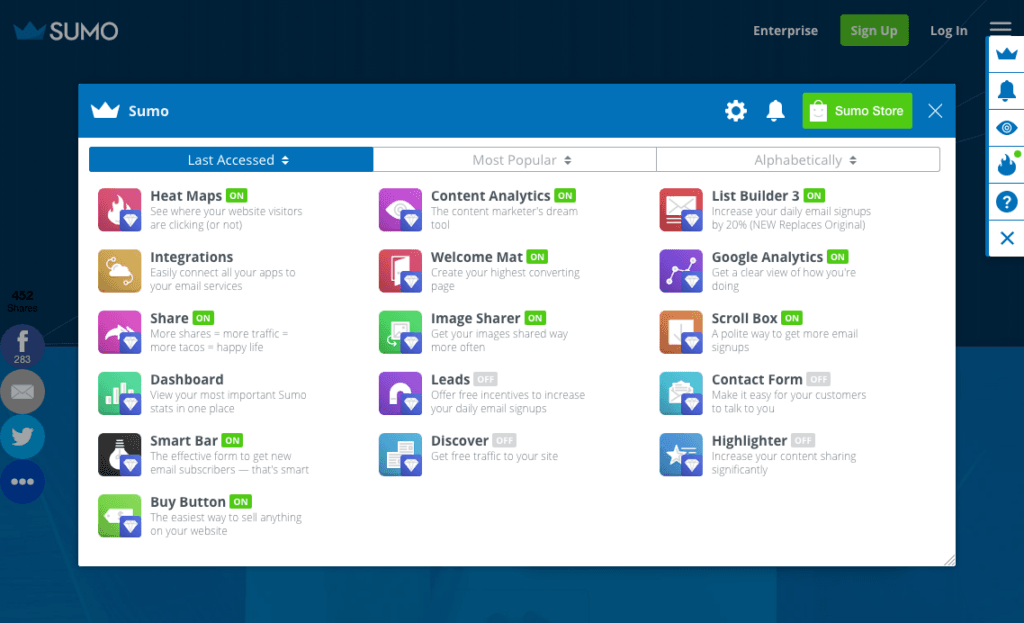Screen dimensions: 1024x623
Task: Toggle Leads OFF badge
Action: pyautogui.click(x=485, y=379)
